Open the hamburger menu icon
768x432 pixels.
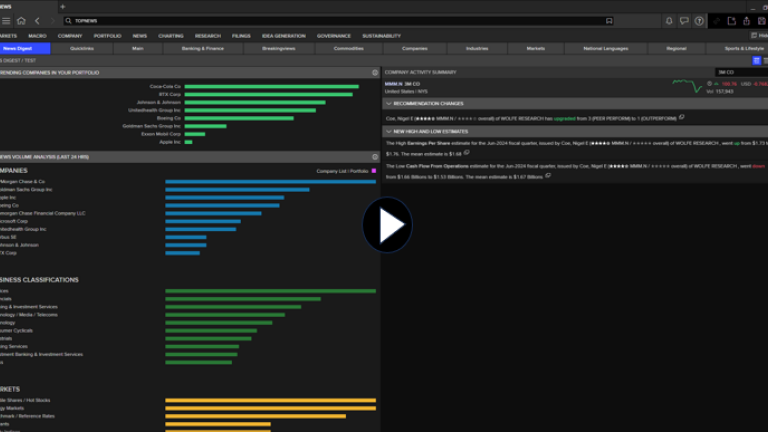pos(5,20)
